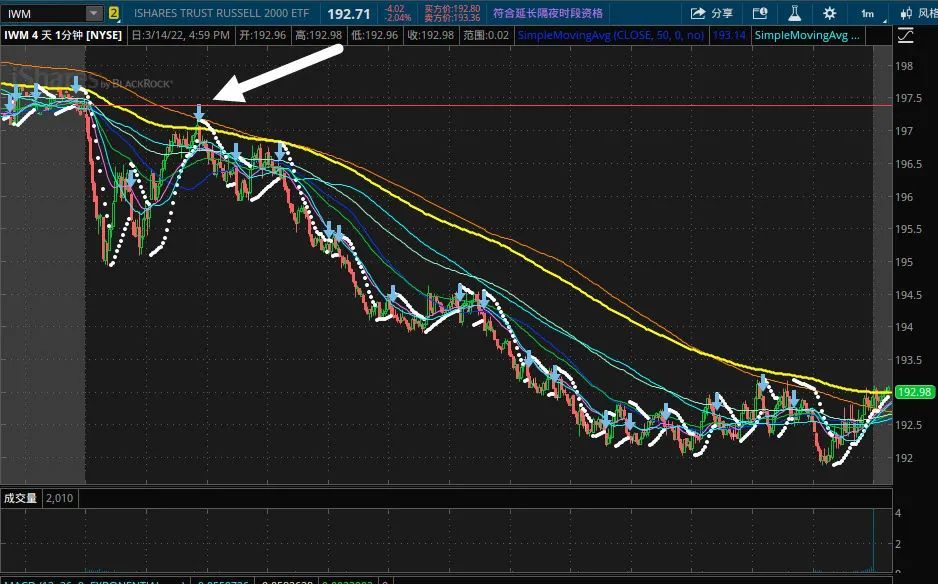Click the last price 192.71
The width and height of the screenshot is (938, 584).
(349, 13)
